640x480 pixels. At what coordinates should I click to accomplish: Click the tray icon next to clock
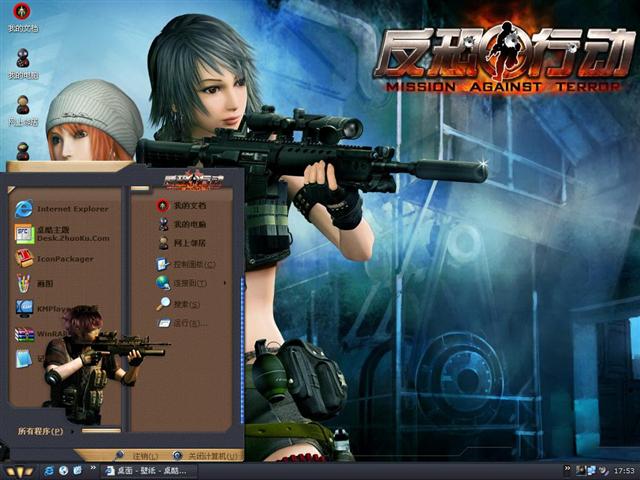tap(602, 471)
